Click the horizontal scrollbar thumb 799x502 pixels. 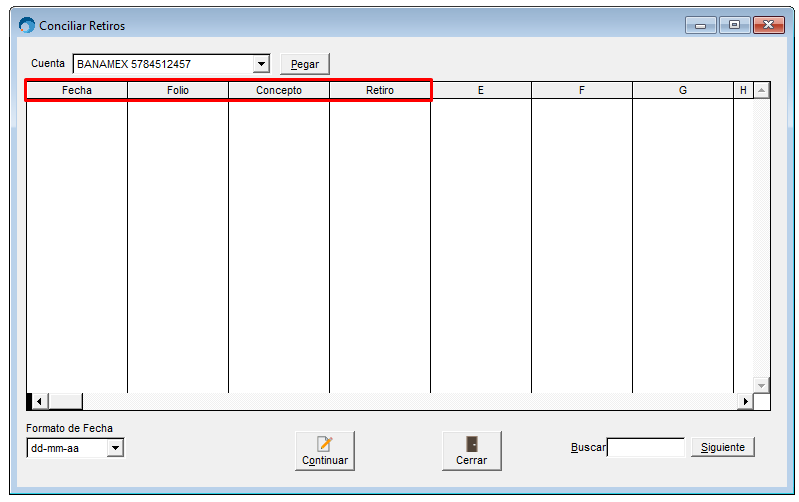(65, 402)
